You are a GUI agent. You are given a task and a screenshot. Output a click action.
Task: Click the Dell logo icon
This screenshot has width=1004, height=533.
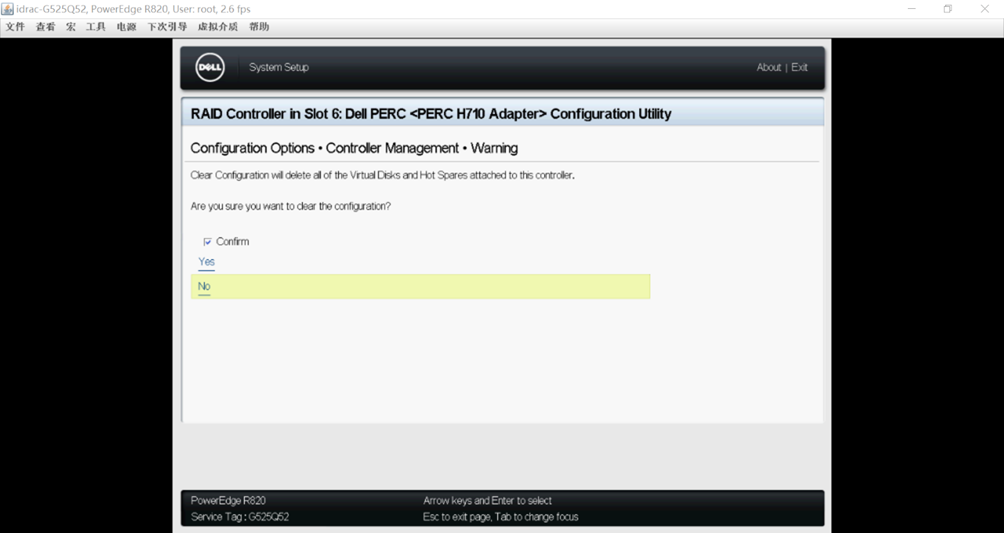point(210,67)
